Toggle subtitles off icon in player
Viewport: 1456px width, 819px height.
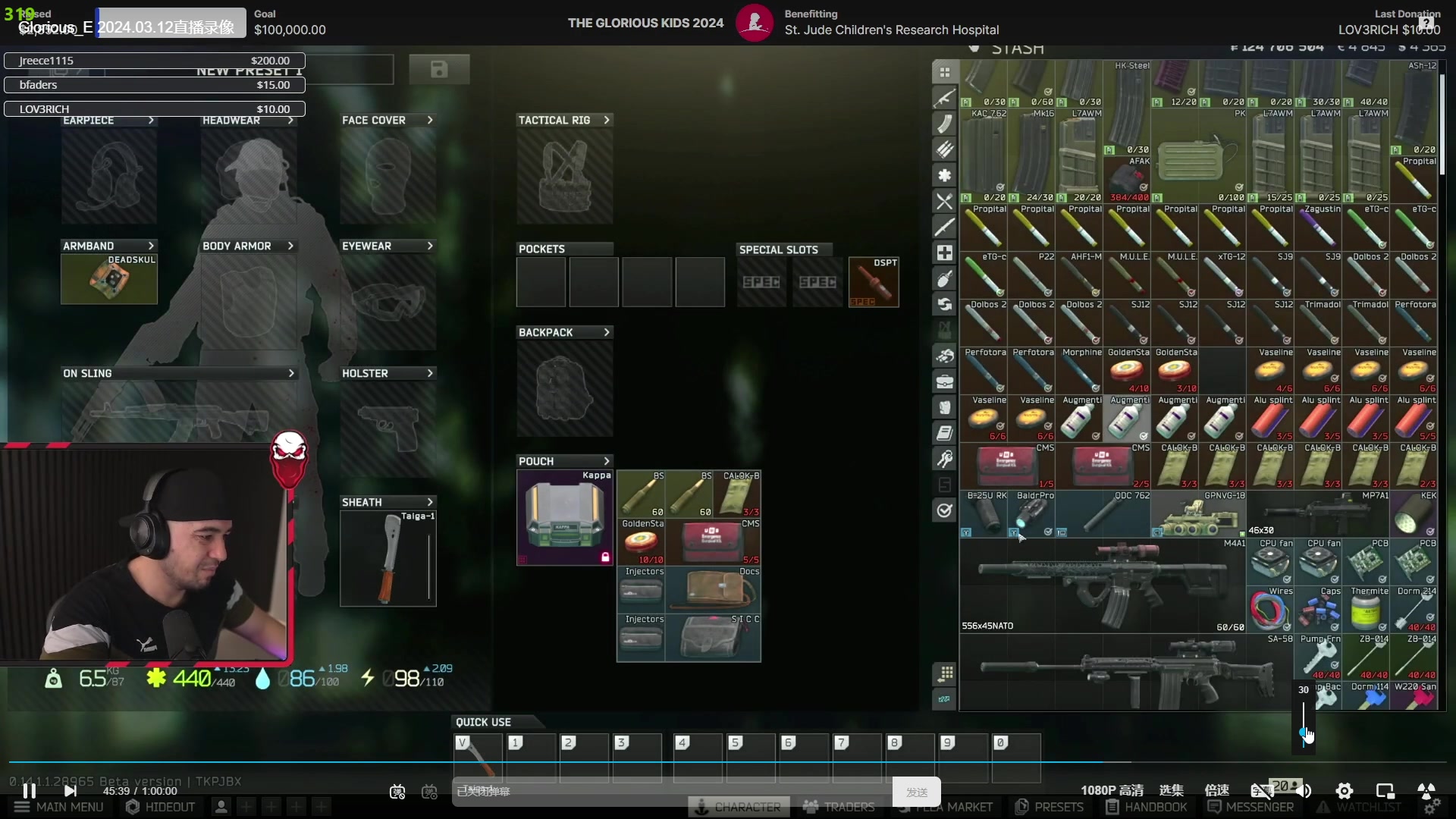[1261, 791]
